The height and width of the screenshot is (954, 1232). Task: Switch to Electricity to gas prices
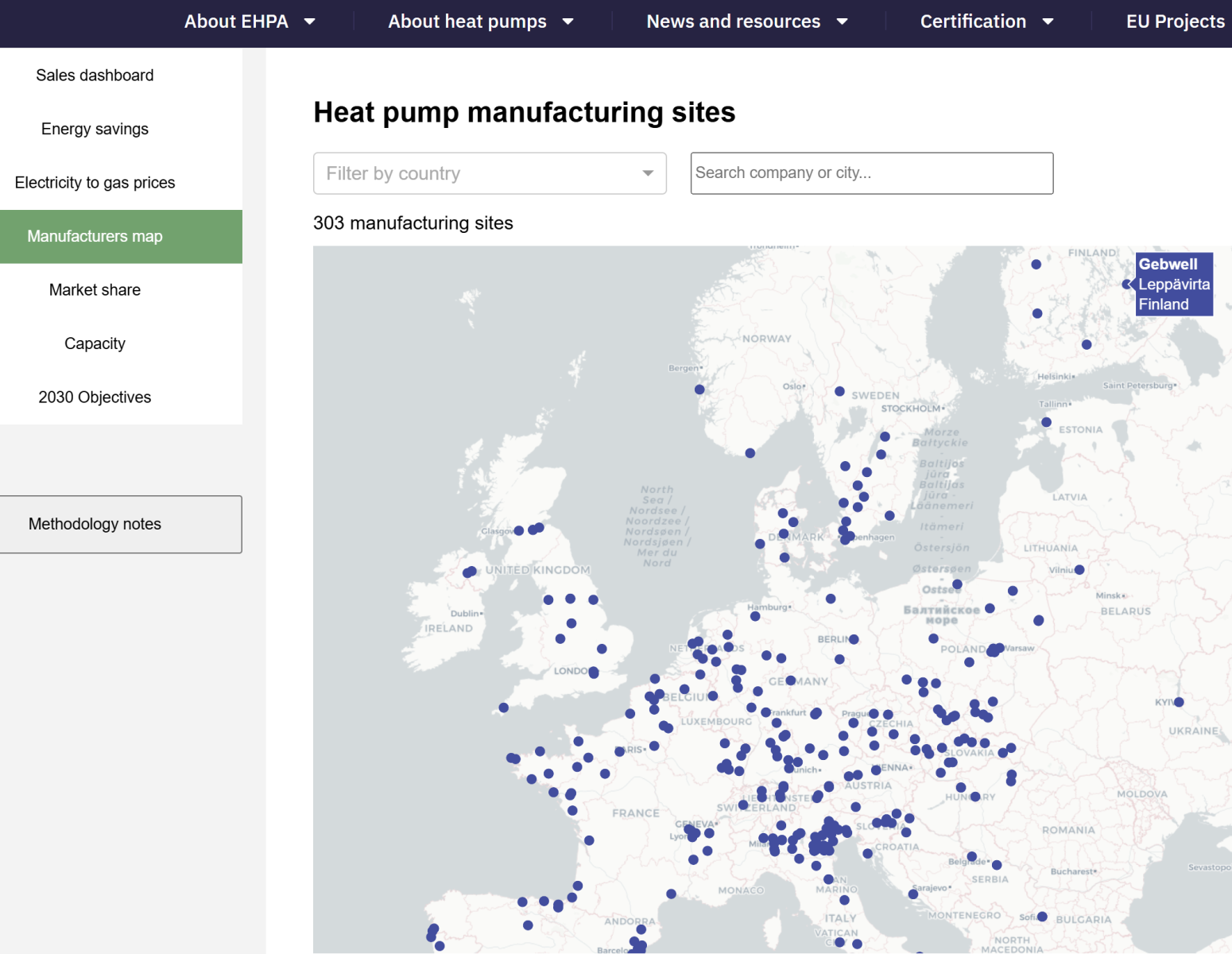pyautogui.click(x=95, y=183)
